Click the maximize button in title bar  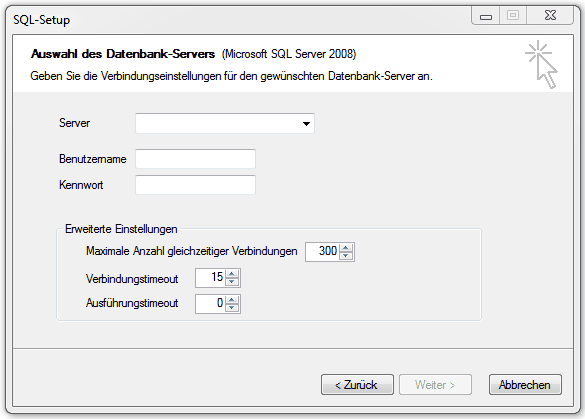click(x=513, y=16)
